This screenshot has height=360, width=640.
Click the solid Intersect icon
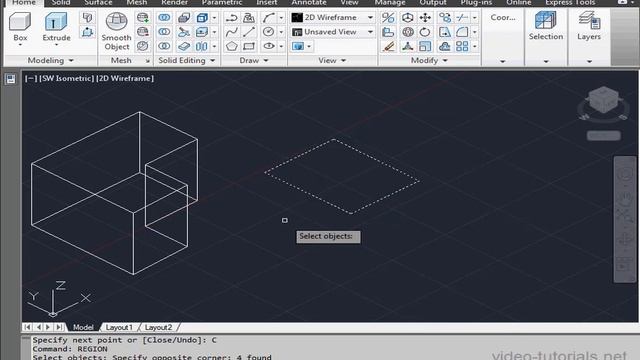pos(164,46)
